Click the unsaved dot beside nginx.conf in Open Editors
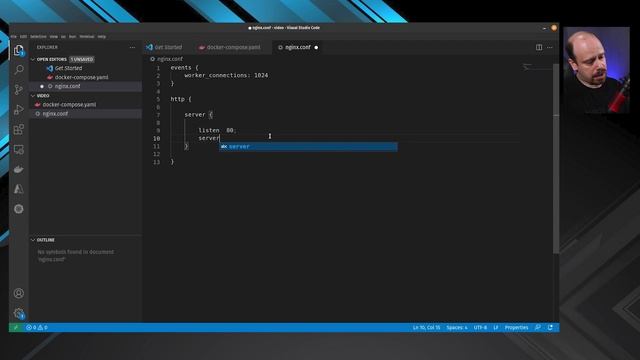This screenshot has height=360, width=640. click(42, 86)
